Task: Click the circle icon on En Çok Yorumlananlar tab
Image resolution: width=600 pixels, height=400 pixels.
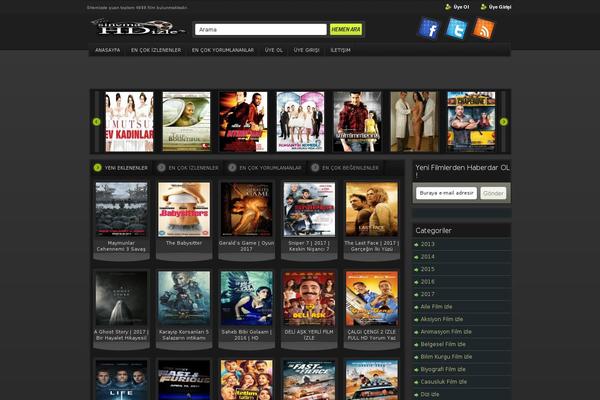Action: point(232,168)
